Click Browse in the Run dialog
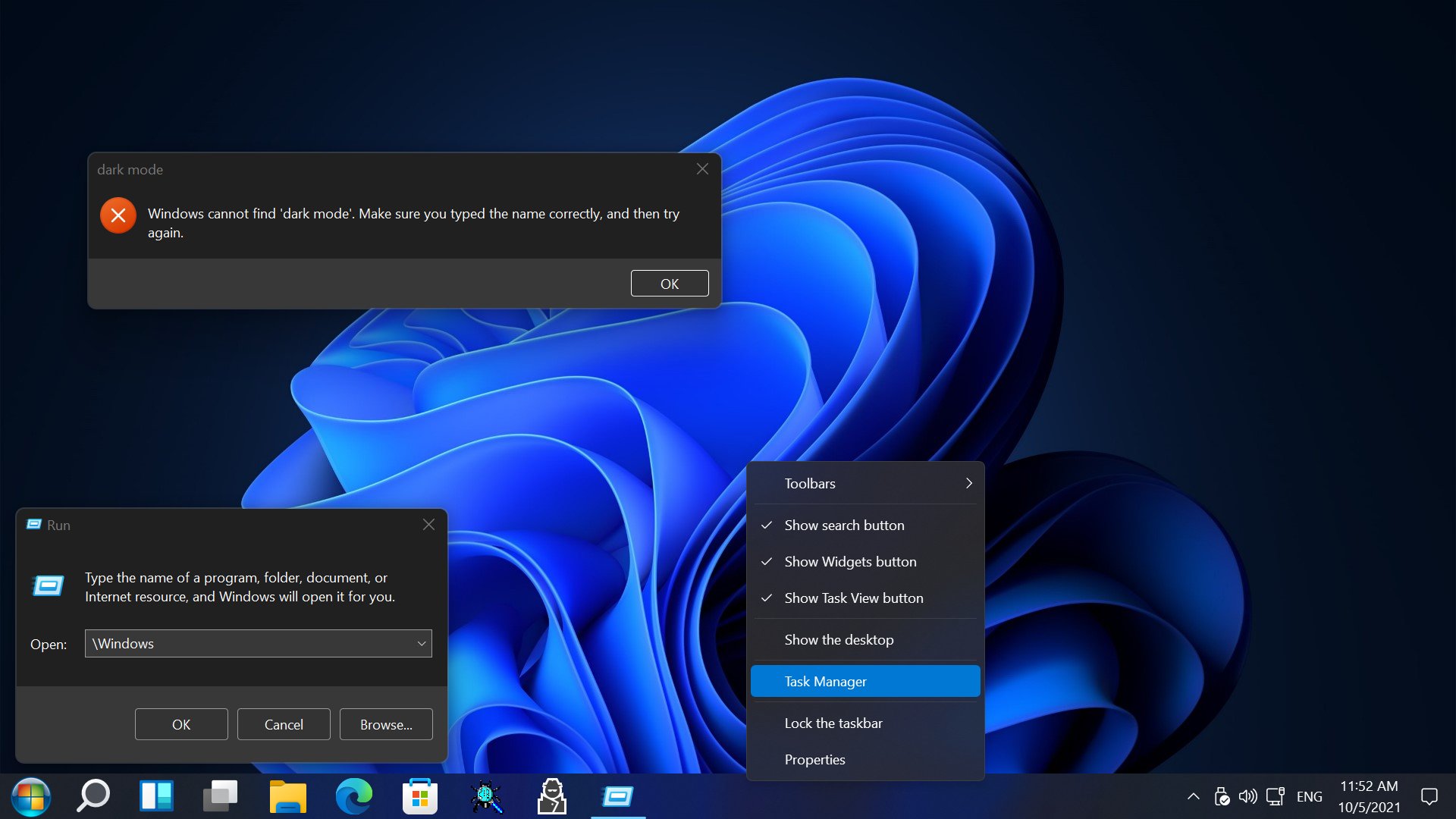This screenshot has height=819, width=1456. pyautogui.click(x=385, y=724)
